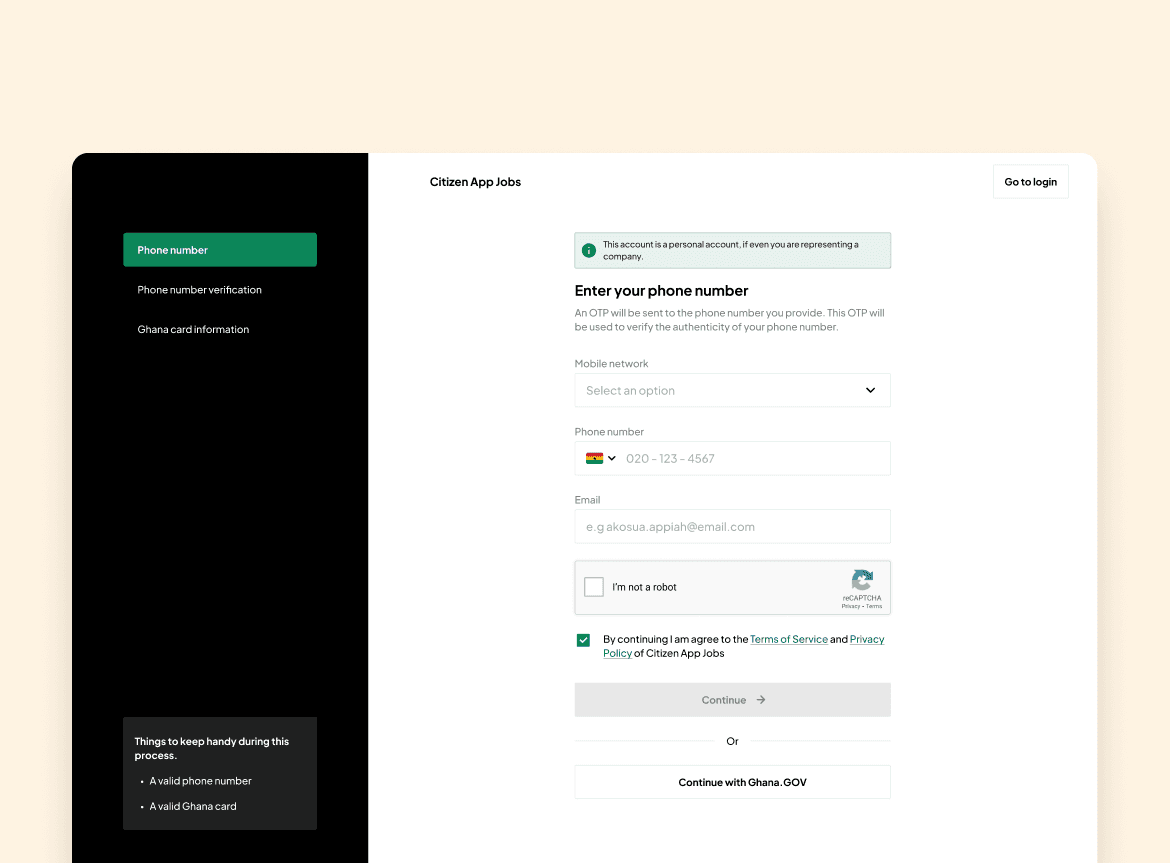Open the Terms of Service link
This screenshot has height=863, width=1170.
[788, 639]
